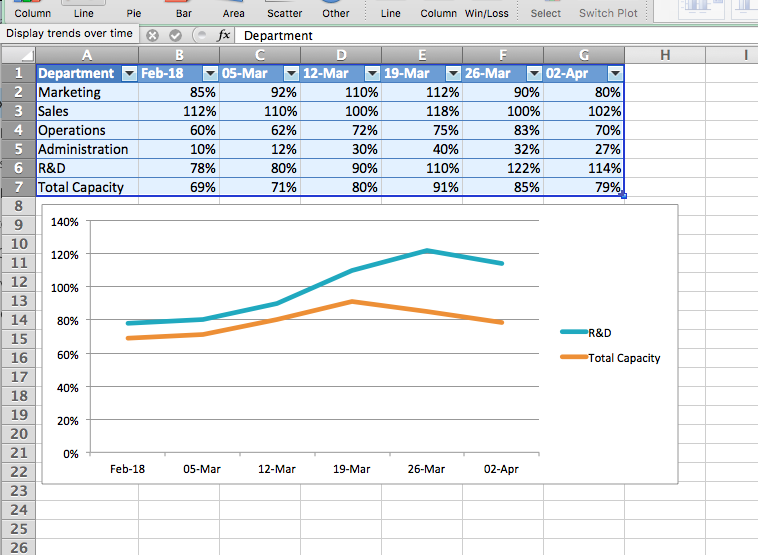Cancel the formula bar entry

(152, 35)
